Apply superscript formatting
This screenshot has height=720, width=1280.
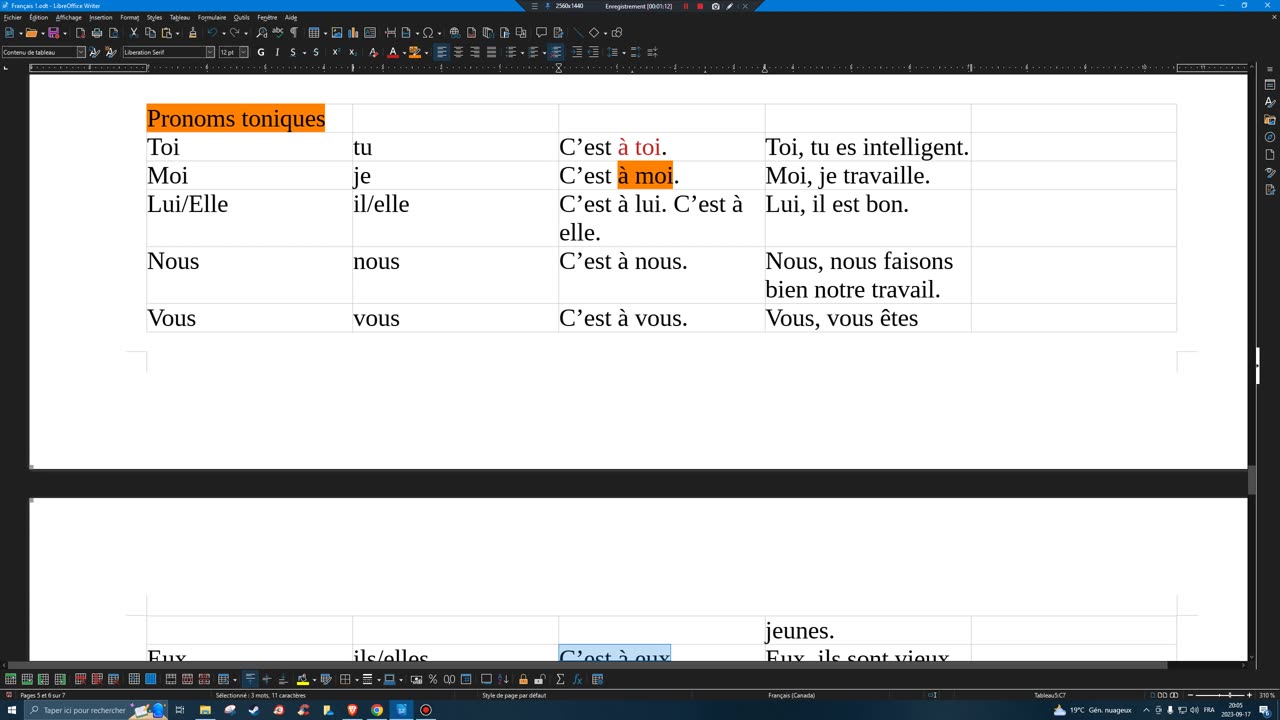[336, 52]
